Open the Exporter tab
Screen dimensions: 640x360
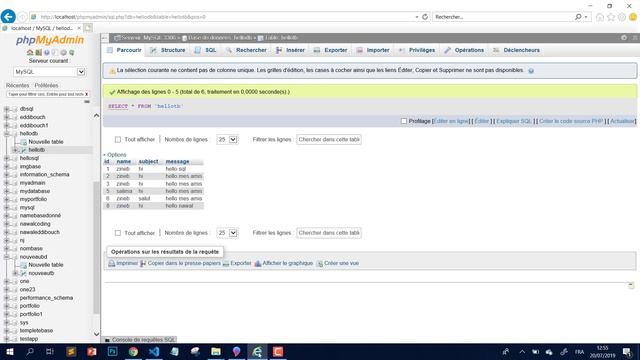(x=331, y=50)
